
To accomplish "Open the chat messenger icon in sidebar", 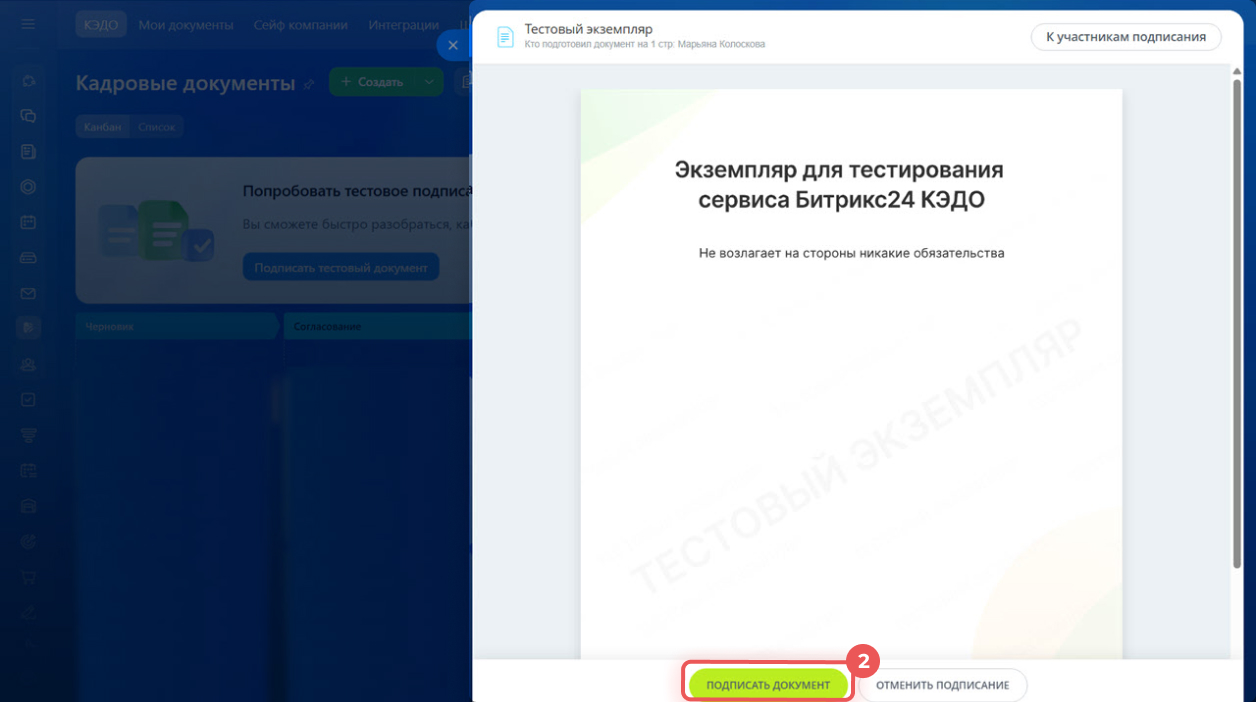I will coord(28,115).
